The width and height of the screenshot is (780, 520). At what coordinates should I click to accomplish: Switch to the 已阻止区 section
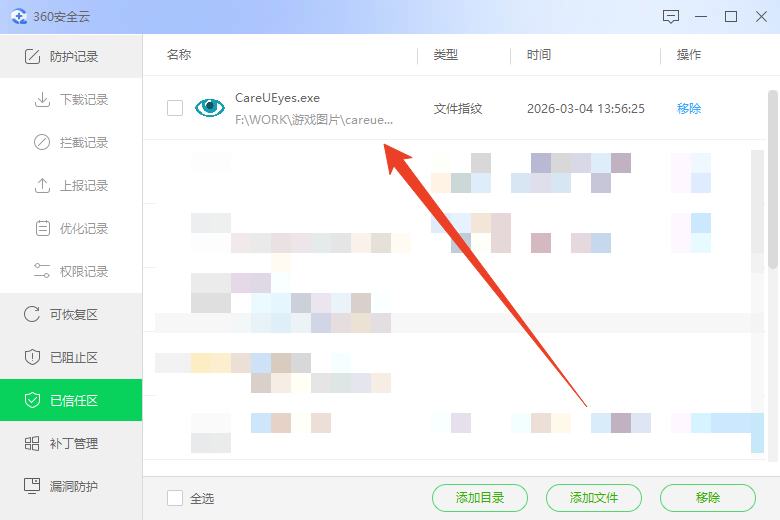(72, 358)
